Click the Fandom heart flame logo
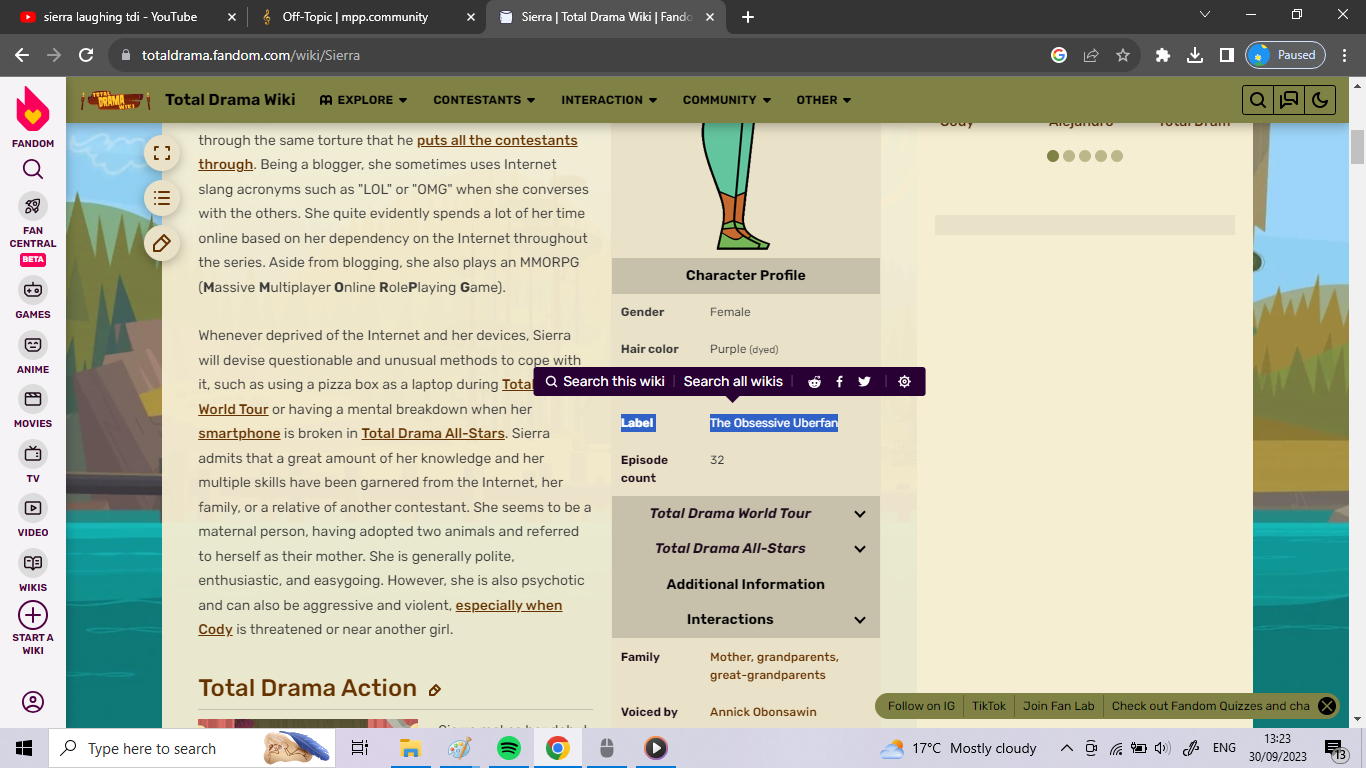1366x768 pixels. coord(33,108)
